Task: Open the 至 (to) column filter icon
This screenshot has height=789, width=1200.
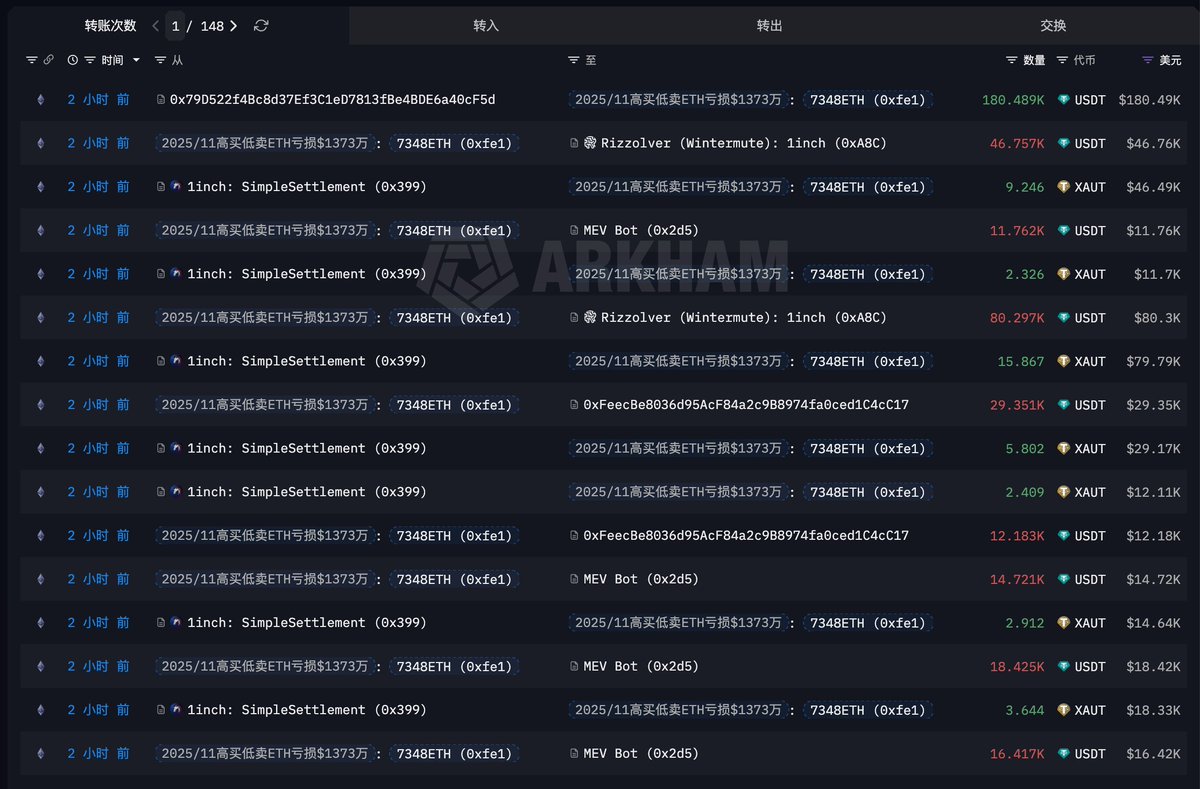Action: (573, 60)
